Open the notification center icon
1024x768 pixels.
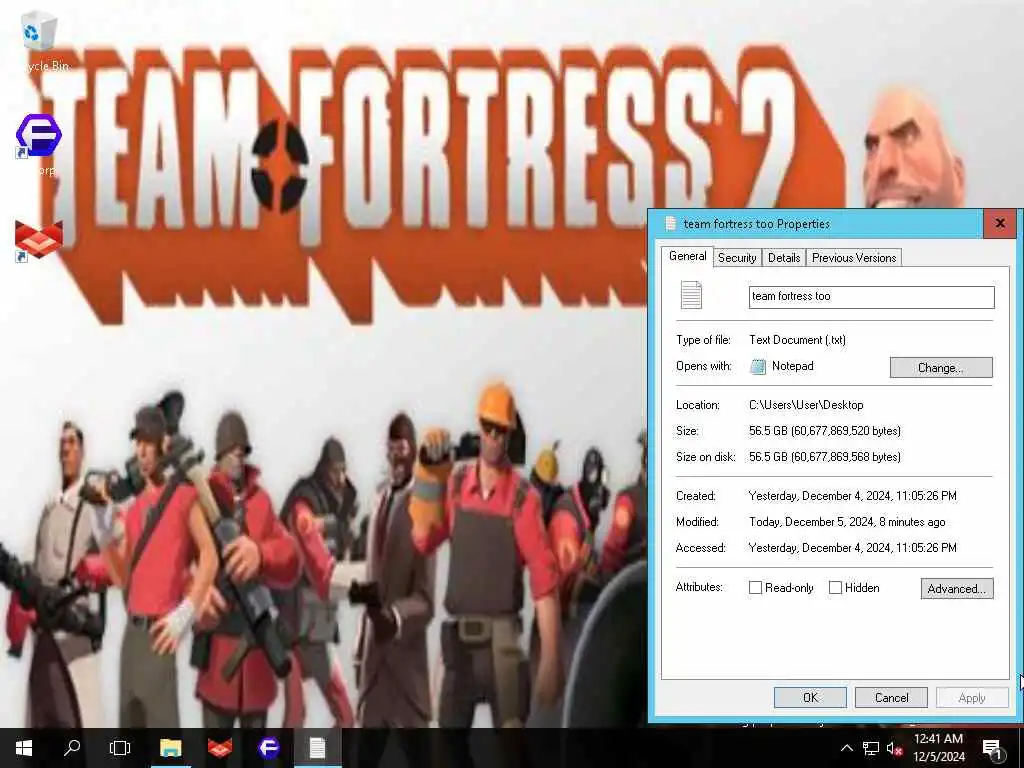[x=992, y=749]
